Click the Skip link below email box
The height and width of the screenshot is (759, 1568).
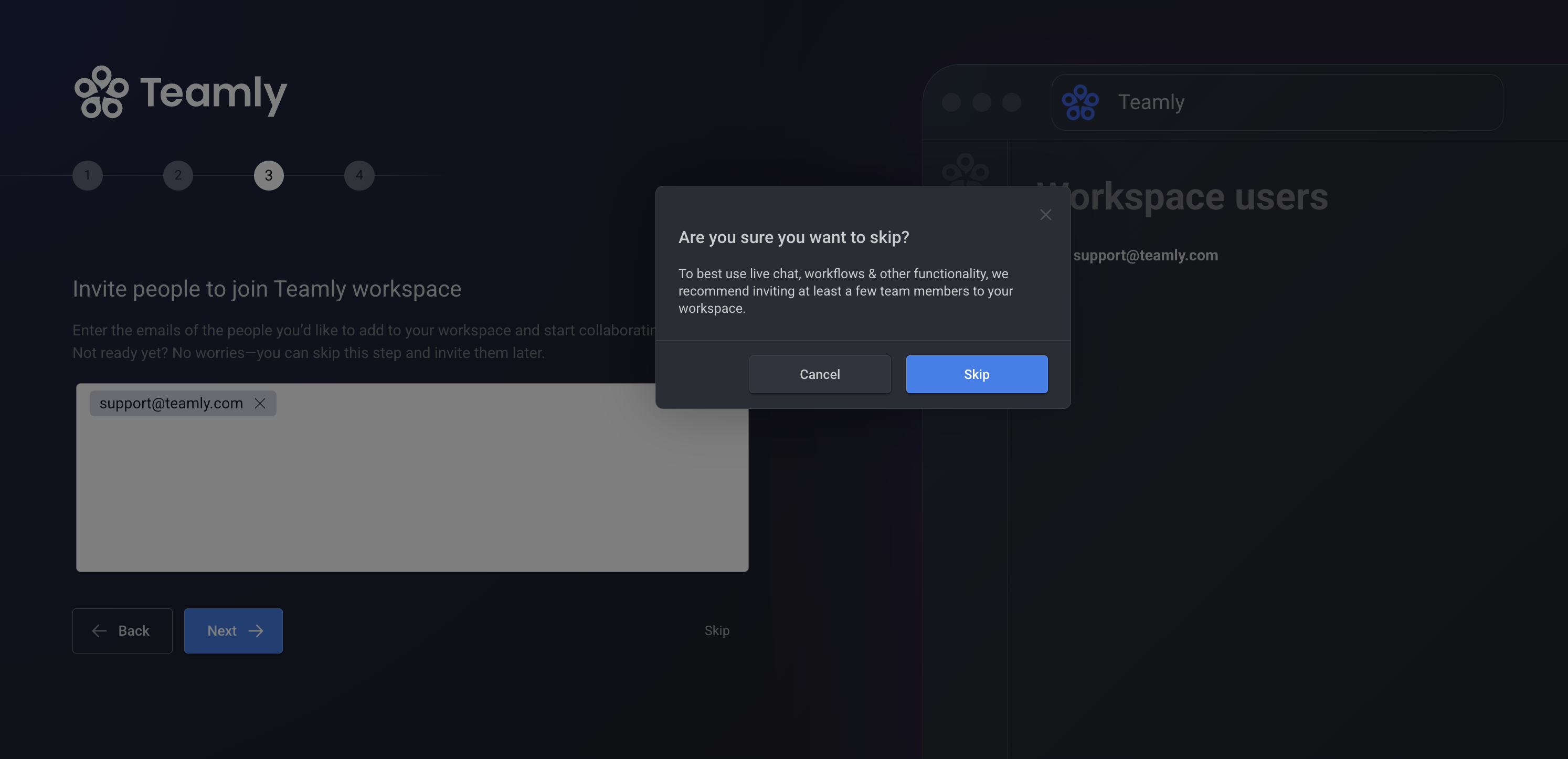coord(716,630)
